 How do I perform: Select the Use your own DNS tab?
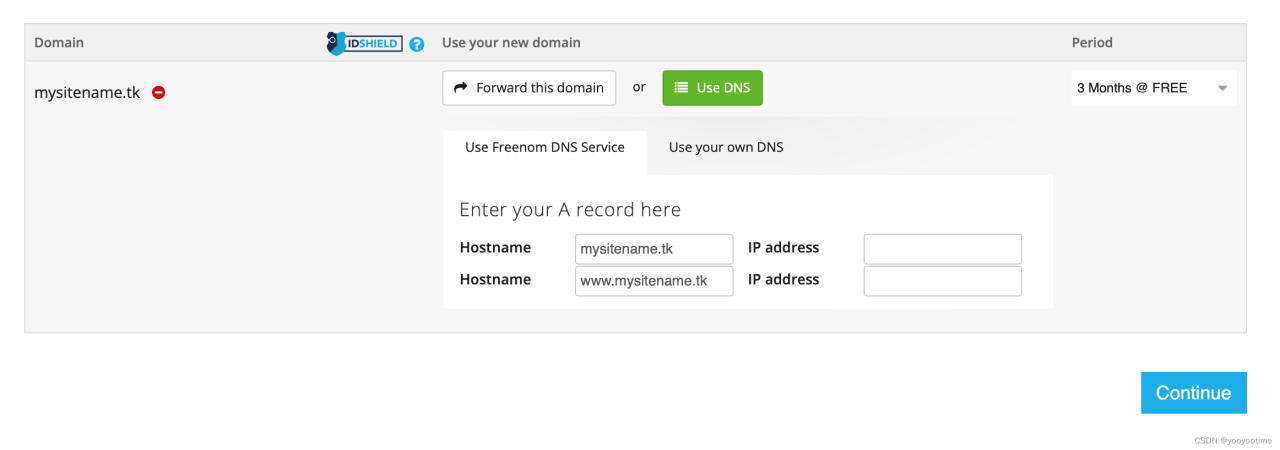click(726, 147)
